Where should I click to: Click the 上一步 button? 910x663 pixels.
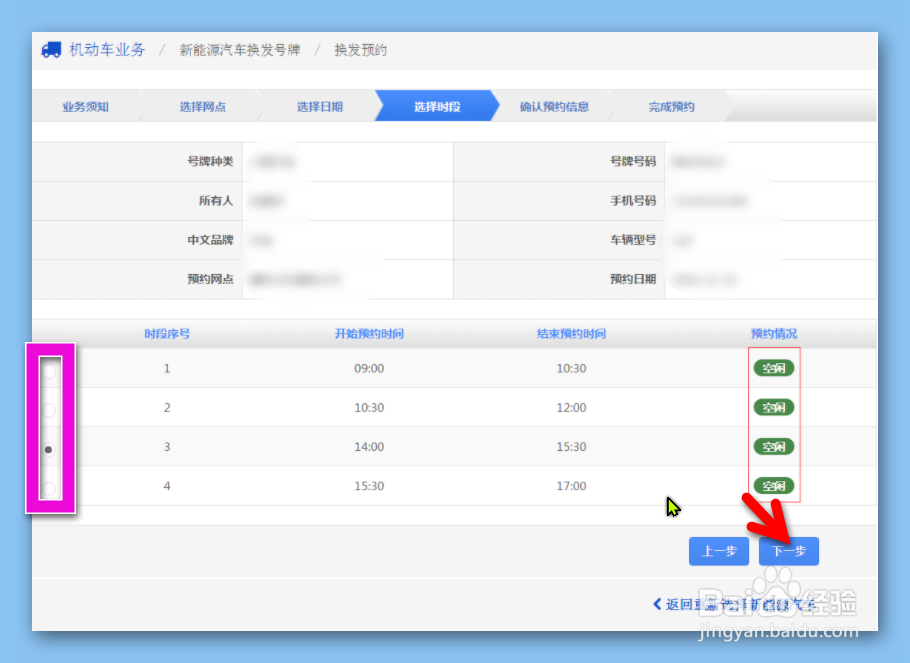(x=718, y=551)
